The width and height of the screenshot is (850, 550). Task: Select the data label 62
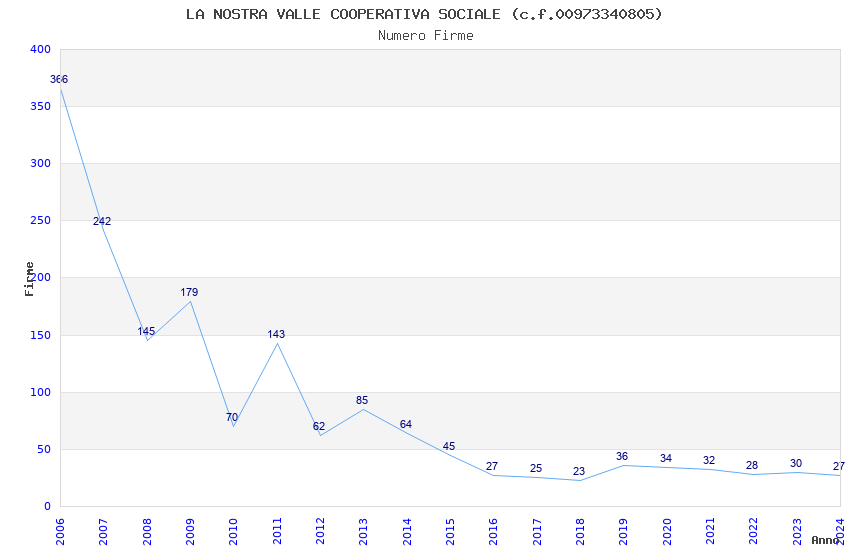point(319,426)
